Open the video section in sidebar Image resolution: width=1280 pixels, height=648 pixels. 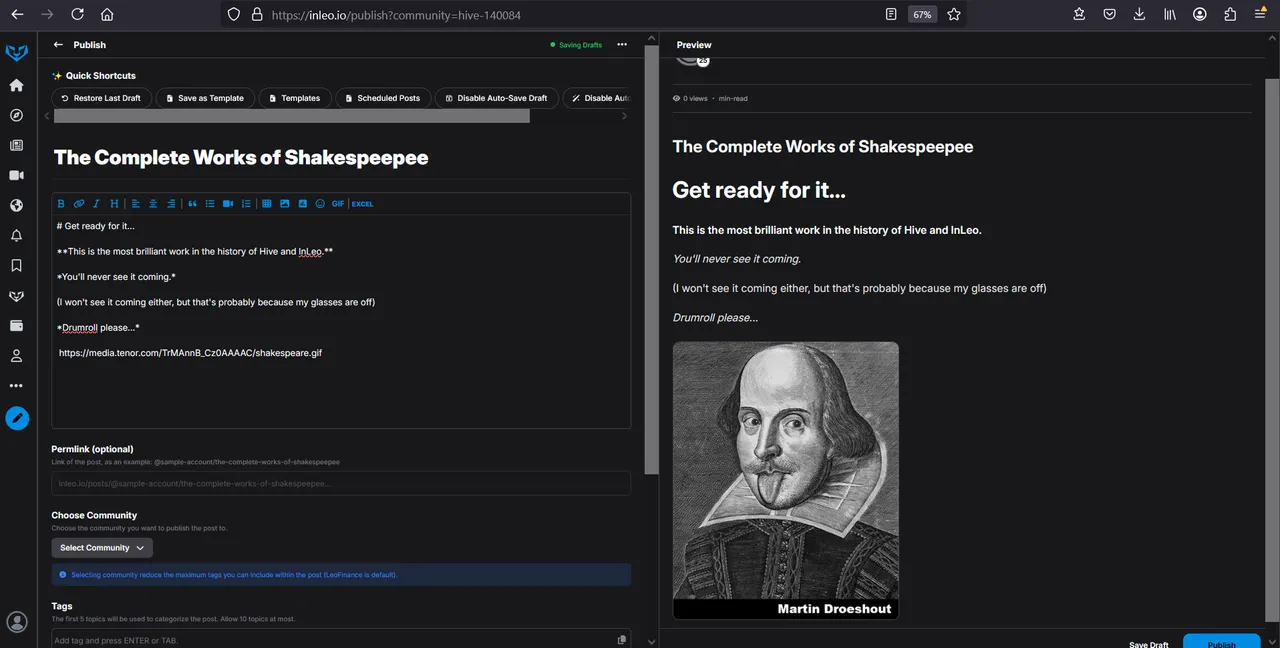click(16, 175)
